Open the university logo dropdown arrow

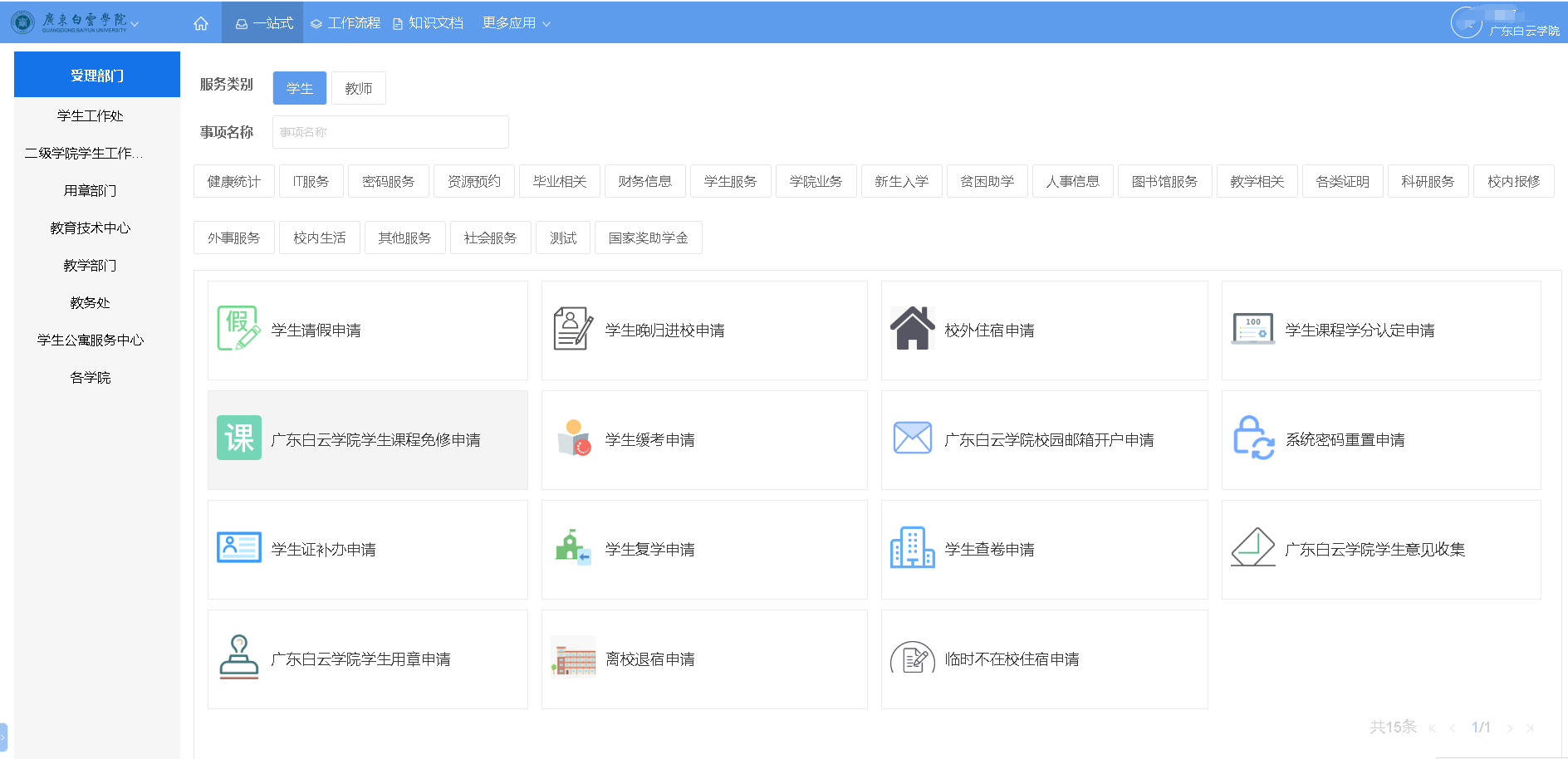tap(135, 23)
